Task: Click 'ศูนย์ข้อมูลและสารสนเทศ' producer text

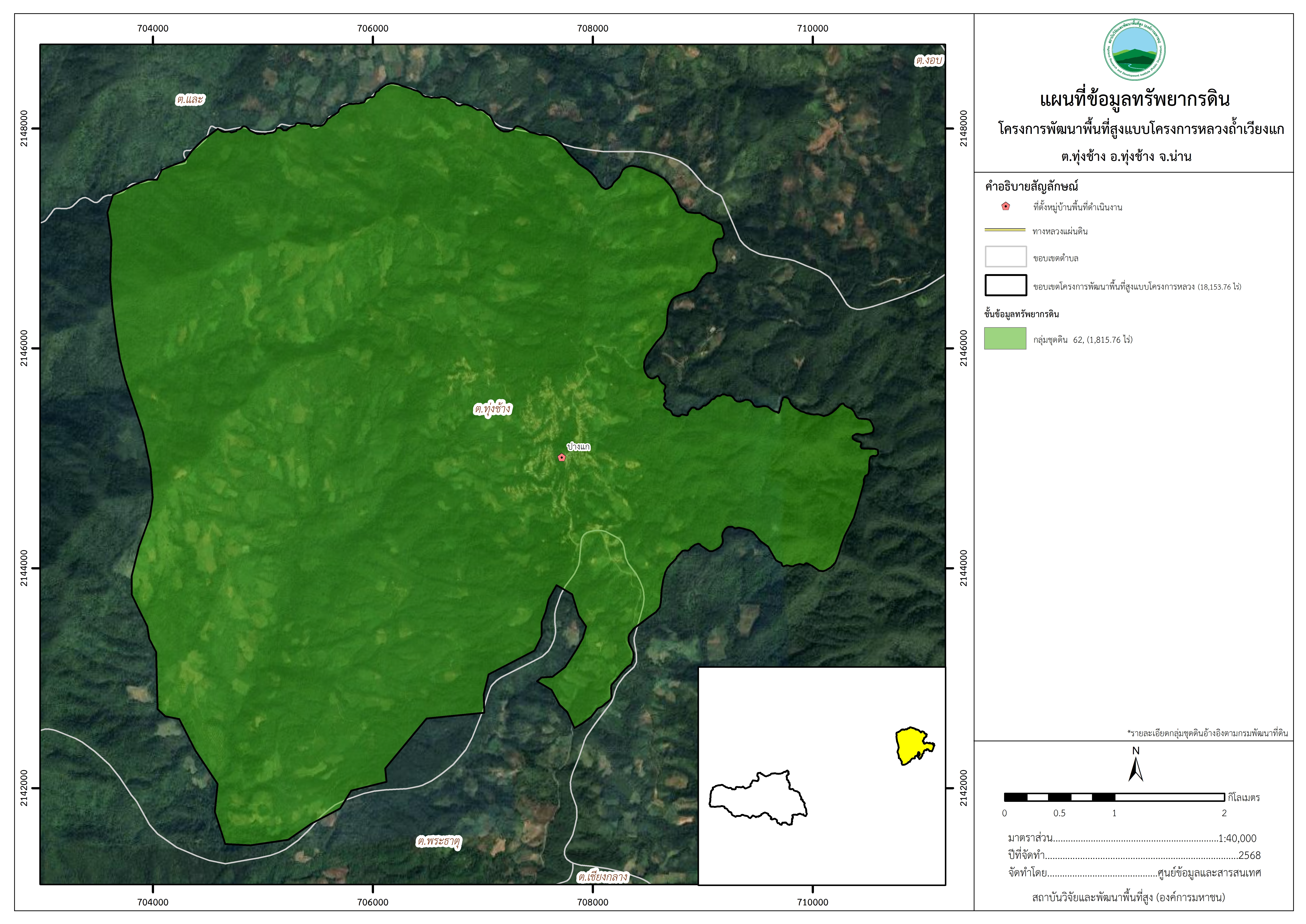Action: [1209, 873]
